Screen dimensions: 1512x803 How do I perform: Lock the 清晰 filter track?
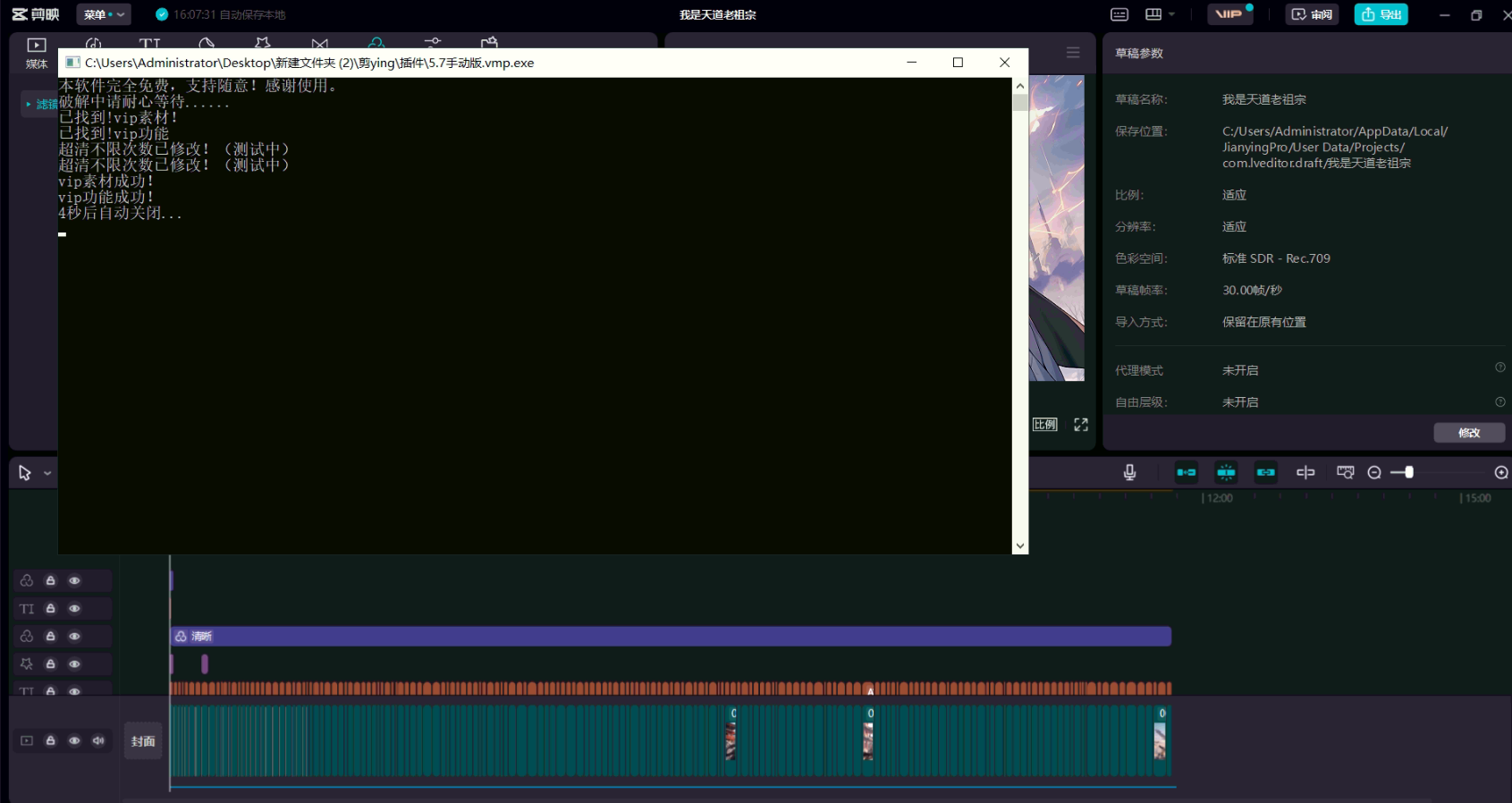pos(51,636)
